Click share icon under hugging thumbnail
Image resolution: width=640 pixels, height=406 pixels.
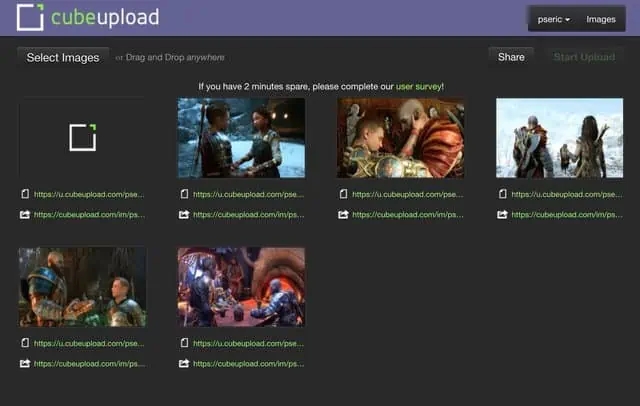tap(343, 214)
